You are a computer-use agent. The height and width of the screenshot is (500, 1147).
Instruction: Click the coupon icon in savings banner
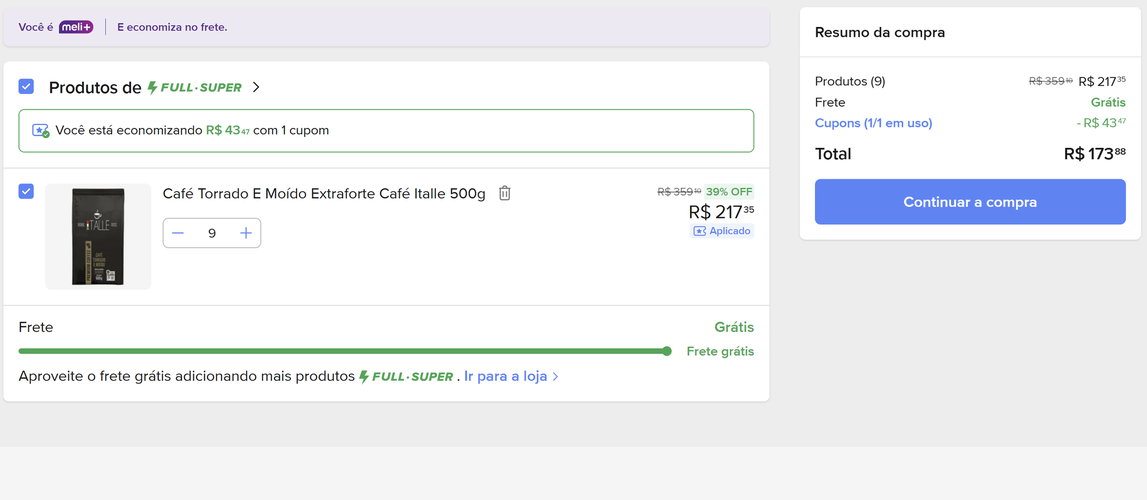click(40, 131)
